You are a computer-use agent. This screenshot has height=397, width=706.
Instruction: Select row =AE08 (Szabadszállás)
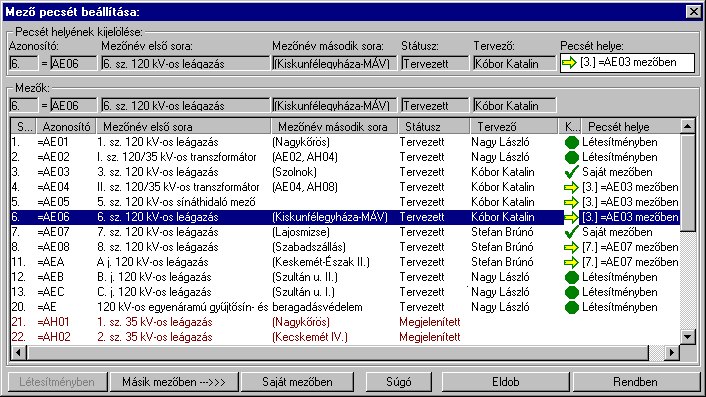[x=345, y=247]
